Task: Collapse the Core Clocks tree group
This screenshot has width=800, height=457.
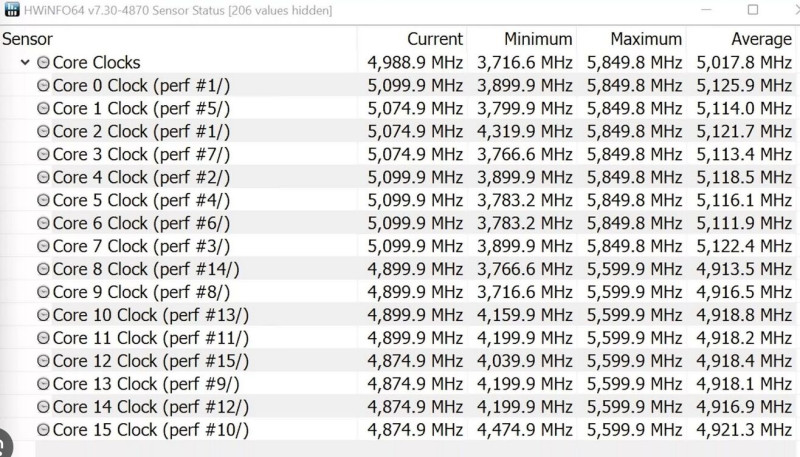Action: 25,62
